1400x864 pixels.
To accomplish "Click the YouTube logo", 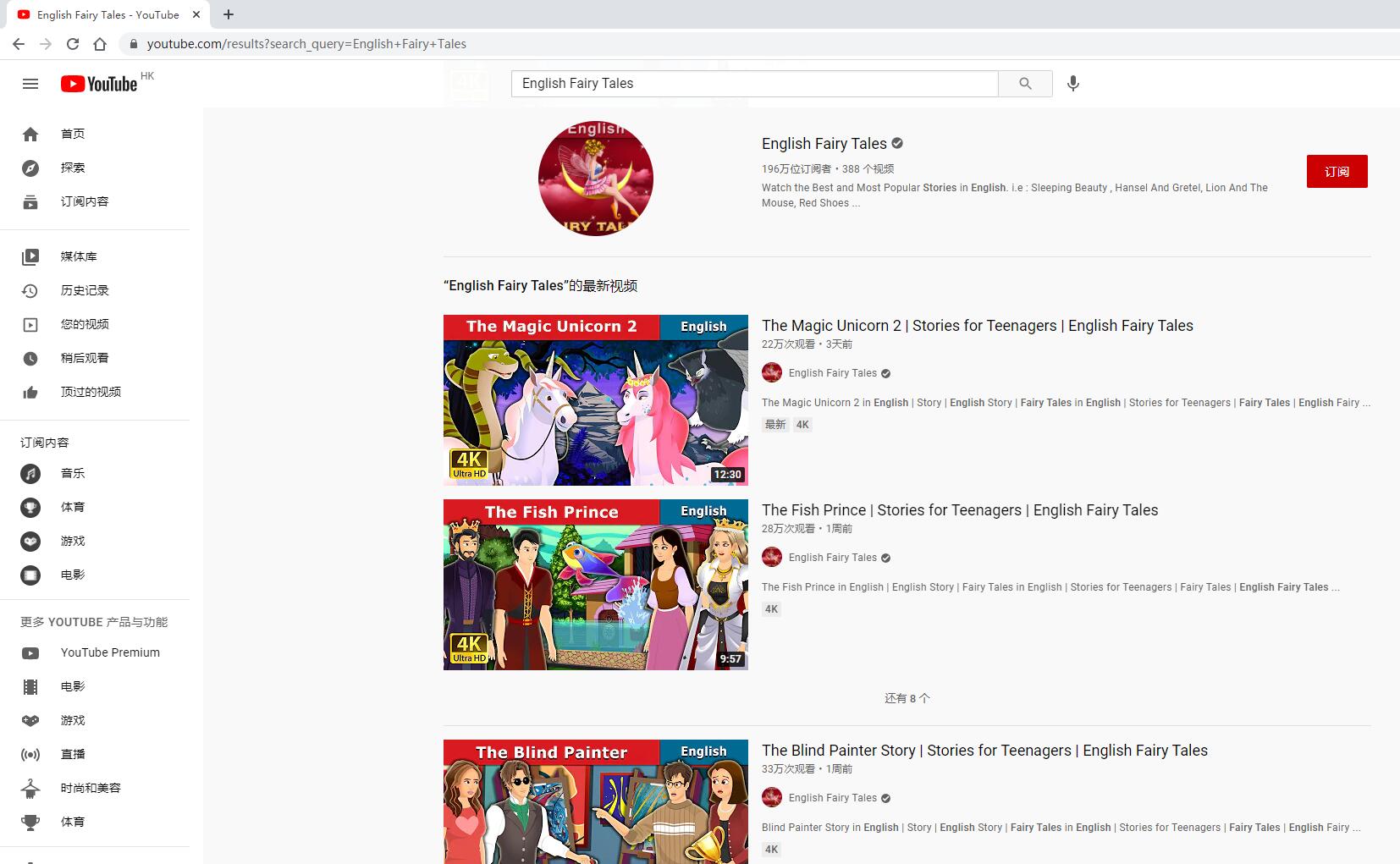I will tap(99, 84).
